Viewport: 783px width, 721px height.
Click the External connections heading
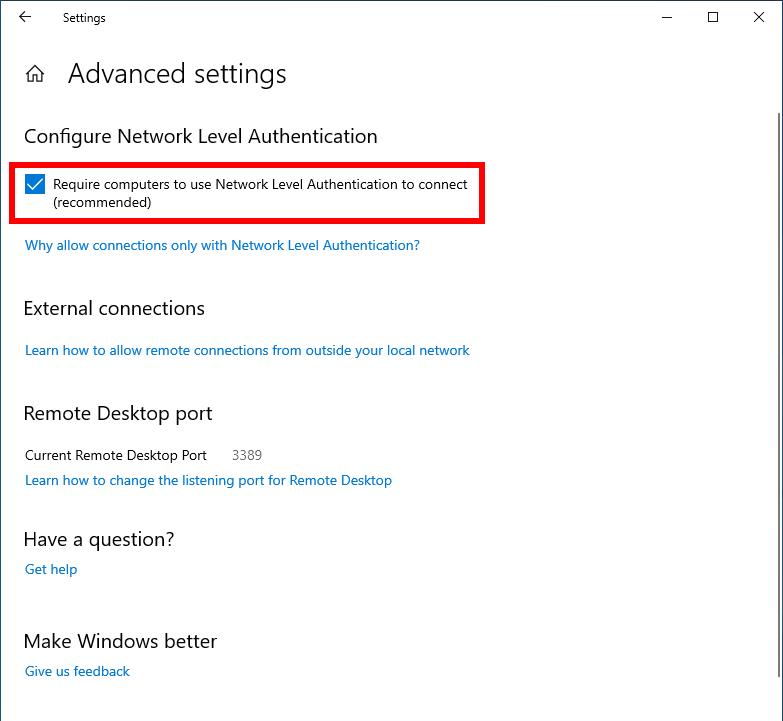tap(114, 309)
